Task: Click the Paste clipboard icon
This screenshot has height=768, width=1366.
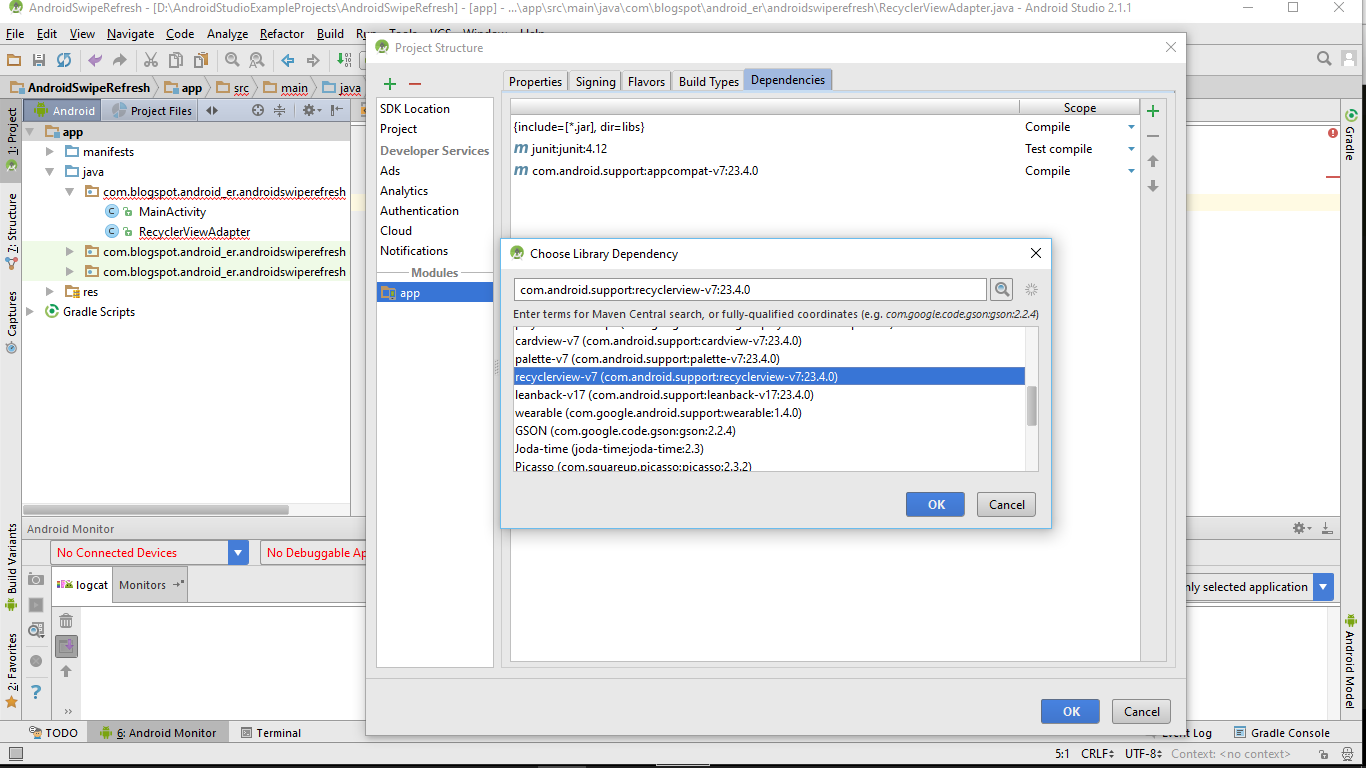Action: pos(201,60)
